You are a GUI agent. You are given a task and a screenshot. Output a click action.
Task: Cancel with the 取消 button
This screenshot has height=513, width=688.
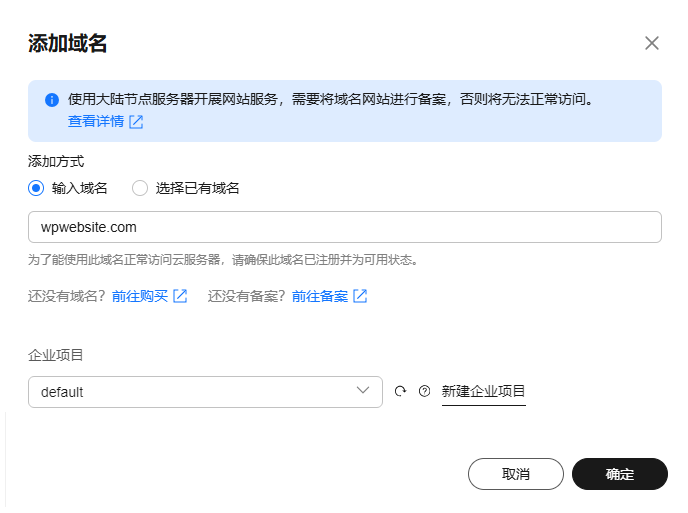click(x=516, y=474)
